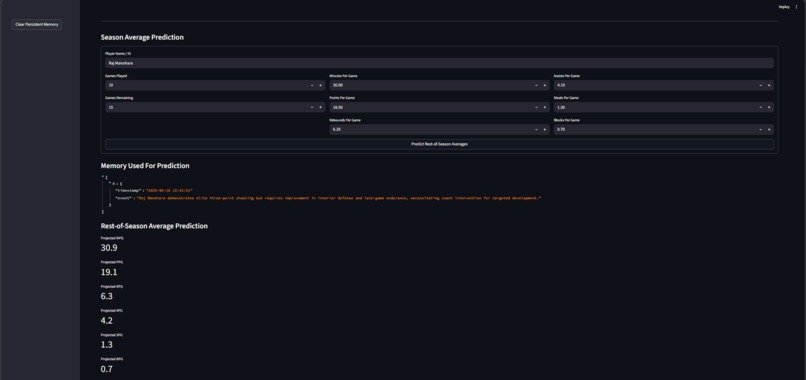The height and width of the screenshot is (380, 806).
Task: Decrease Minutes Per Game value
Action: coord(536,85)
